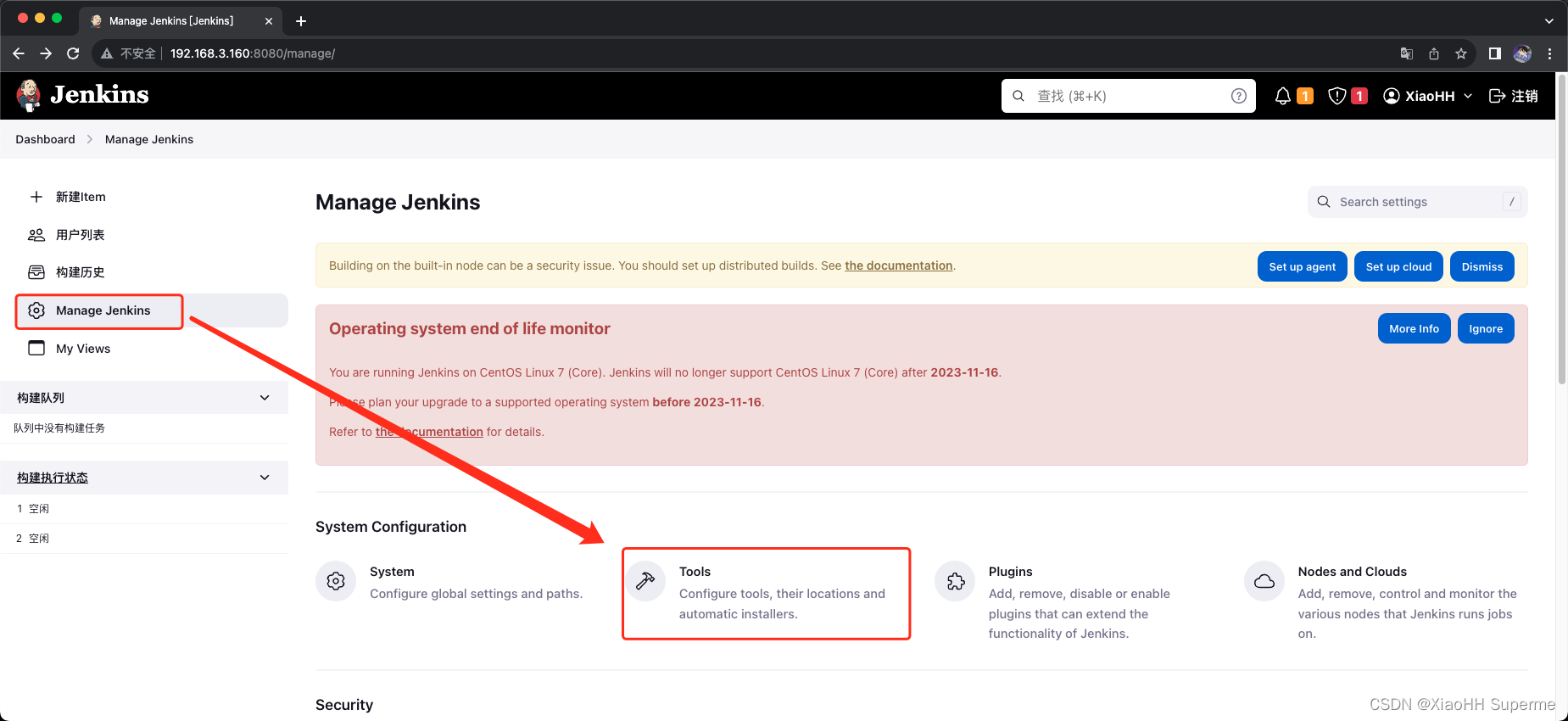Click the gear icon beside Manage Jenkins

36,310
